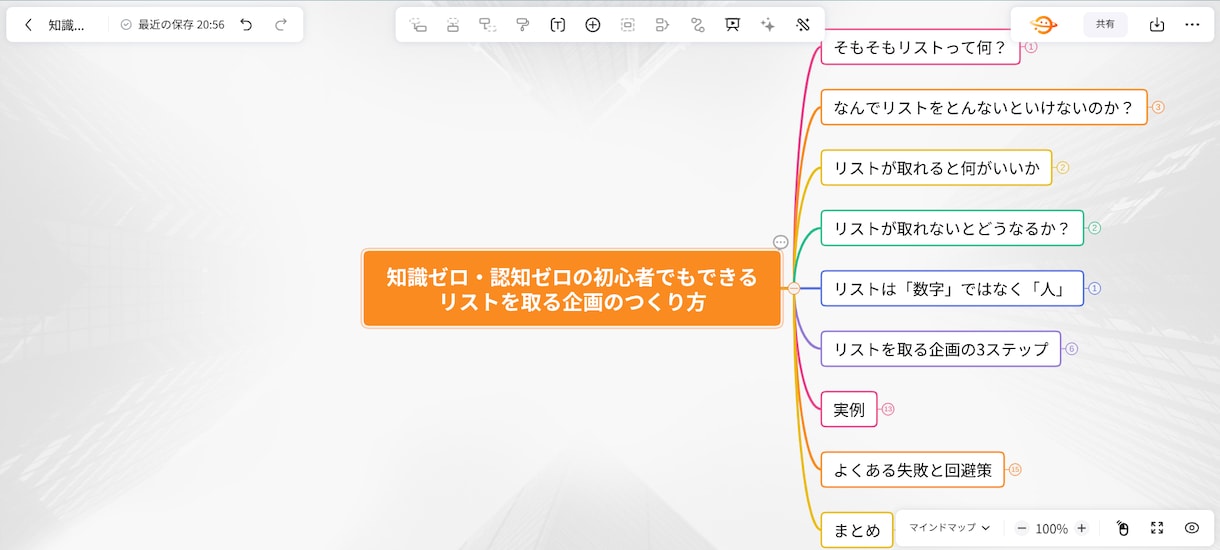Expand children of 'リストが取れると何がいいか'

pyautogui.click(x=1063, y=167)
